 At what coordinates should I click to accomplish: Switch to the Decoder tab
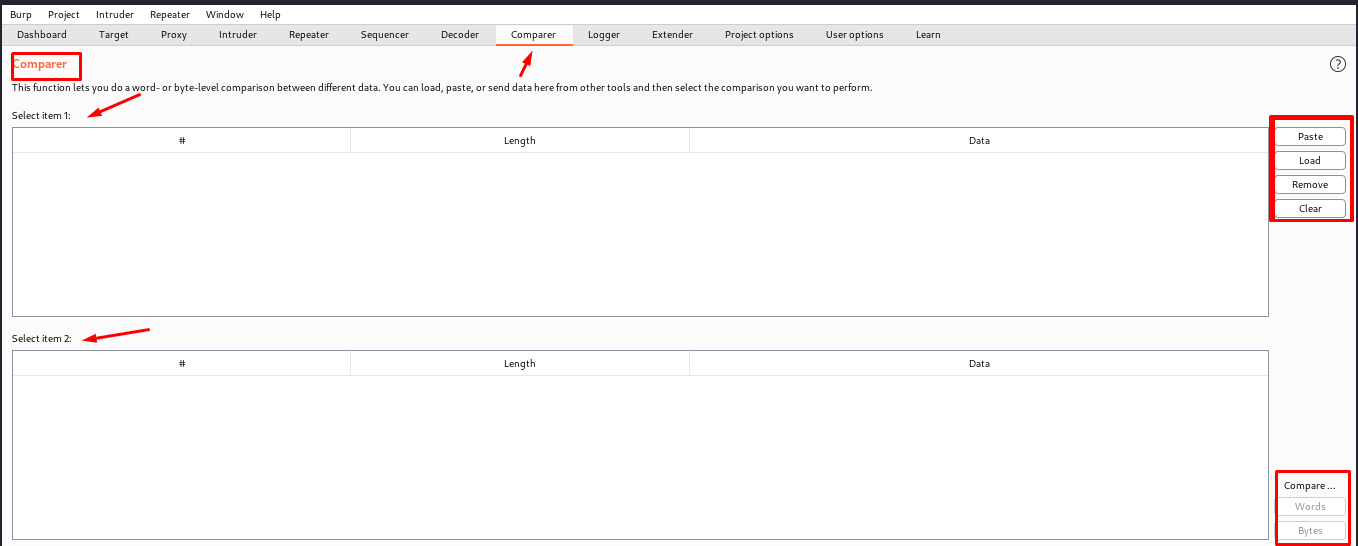coord(460,35)
